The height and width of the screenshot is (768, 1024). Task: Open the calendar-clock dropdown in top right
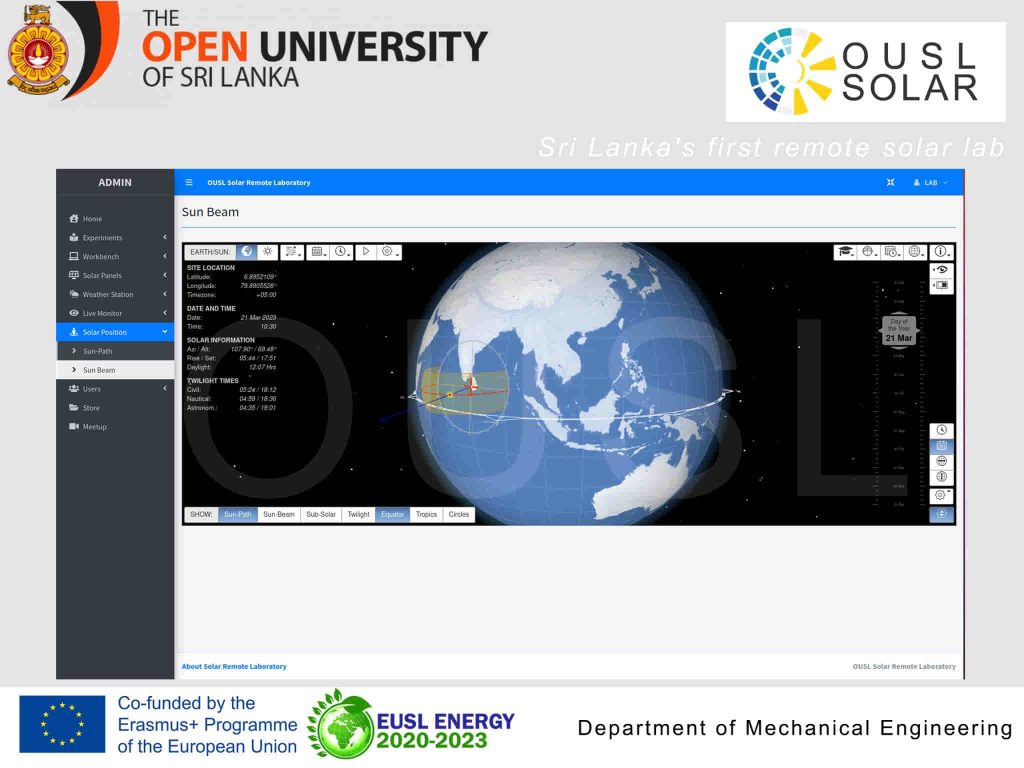[x=892, y=251]
